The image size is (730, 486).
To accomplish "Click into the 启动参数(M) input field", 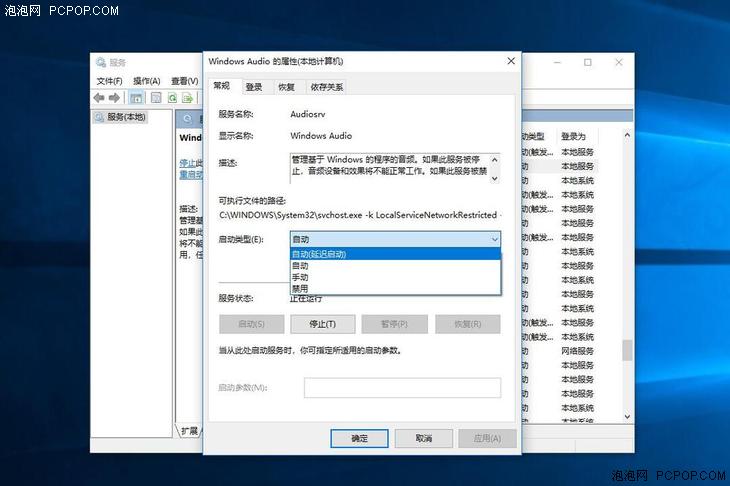I will [402, 388].
